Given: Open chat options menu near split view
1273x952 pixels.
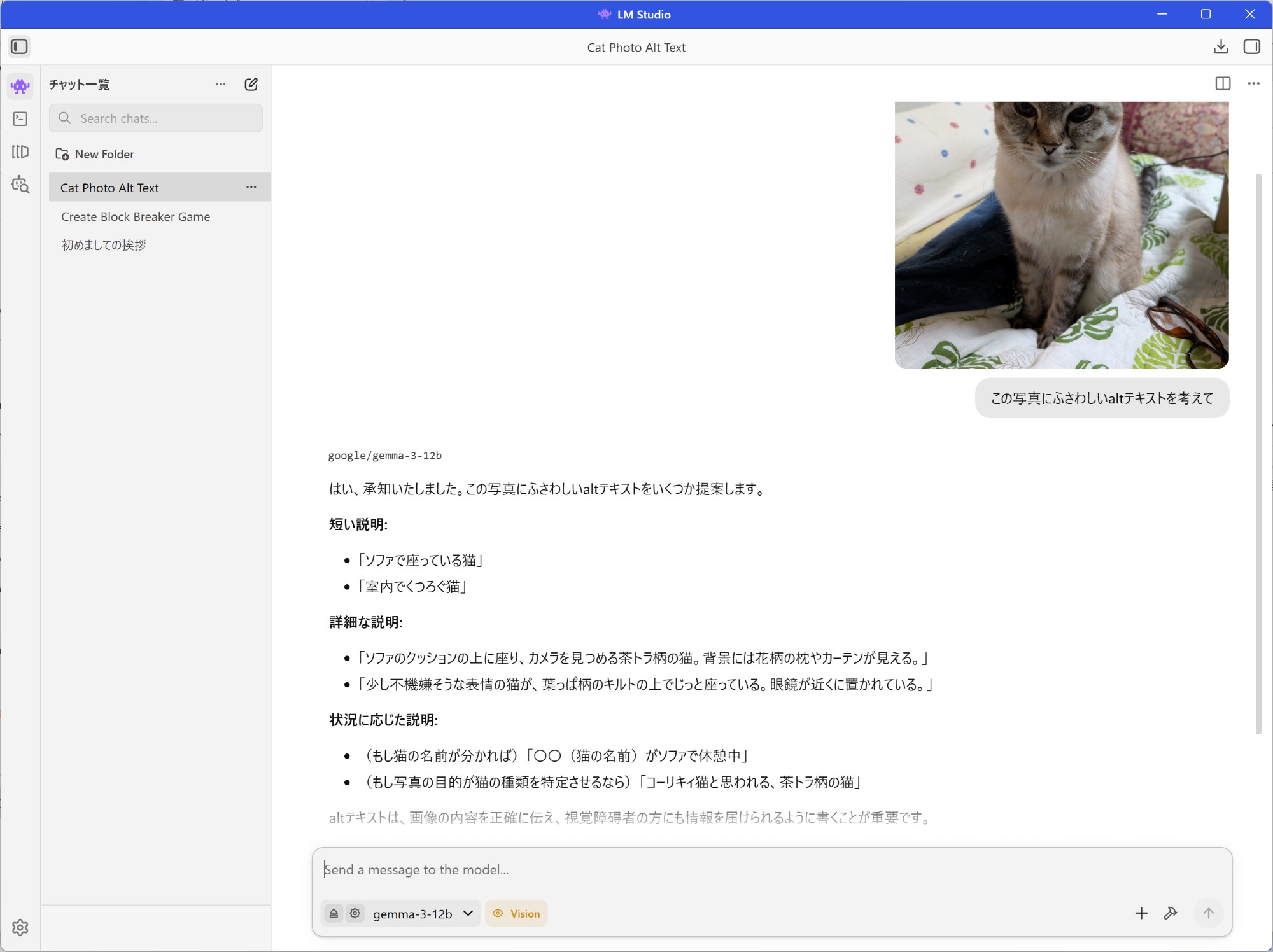Looking at the screenshot, I should coord(1253,83).
